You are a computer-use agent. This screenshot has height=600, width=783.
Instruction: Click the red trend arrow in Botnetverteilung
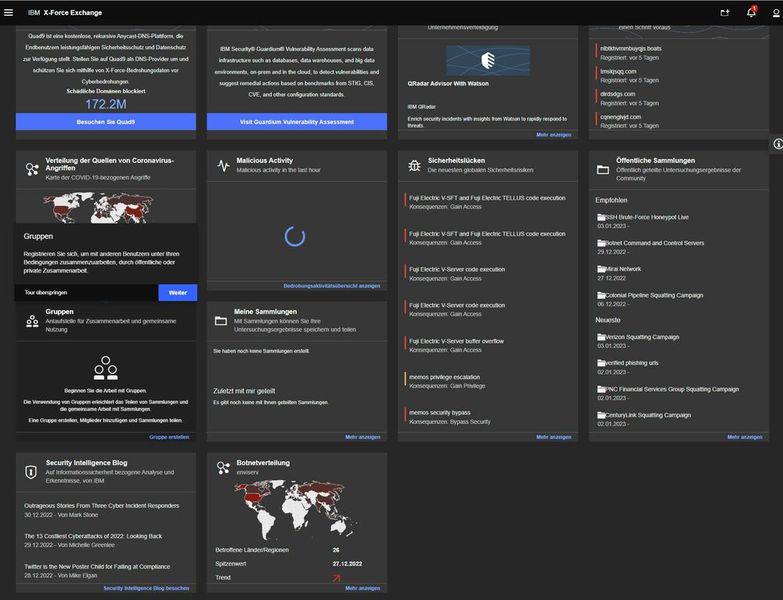(x=336, y=578)
